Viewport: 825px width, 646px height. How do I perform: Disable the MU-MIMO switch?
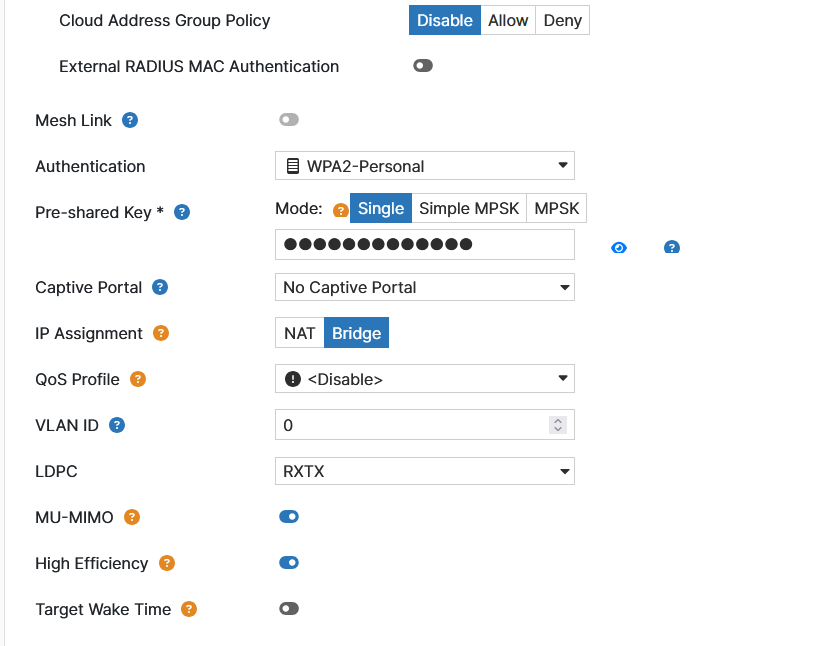point(289,517)
